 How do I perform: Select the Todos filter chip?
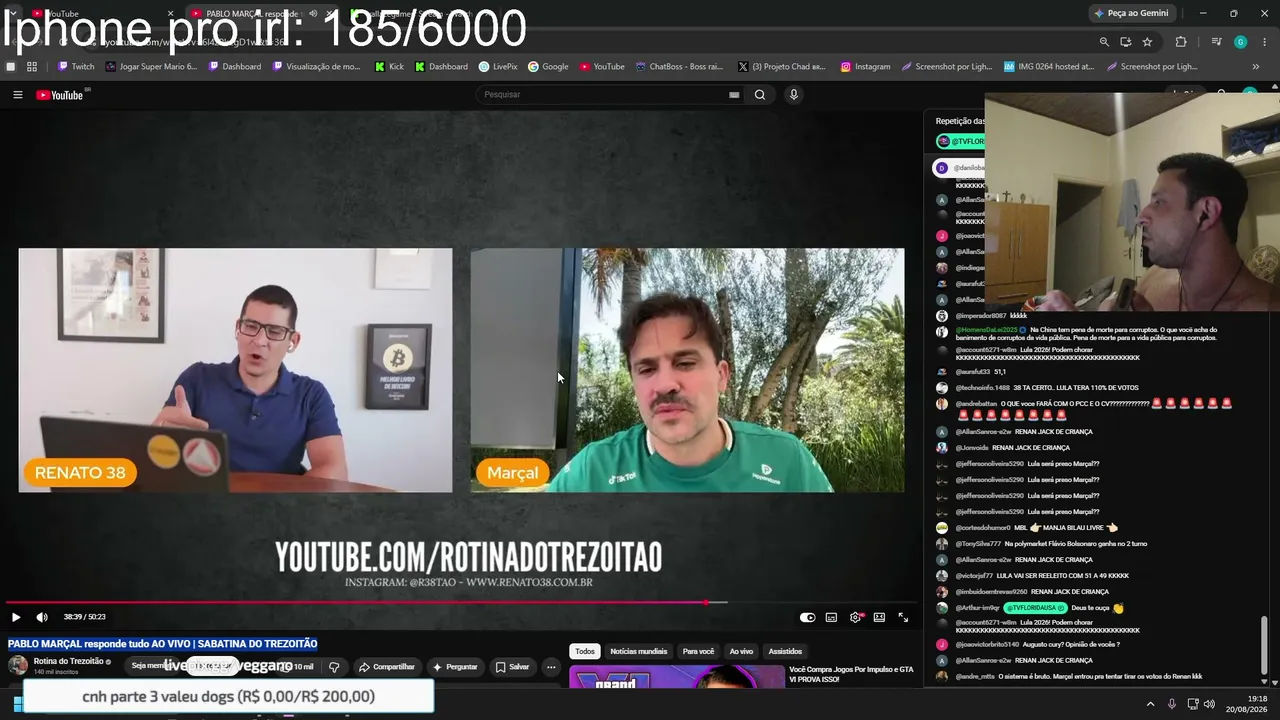pos(585,651)
